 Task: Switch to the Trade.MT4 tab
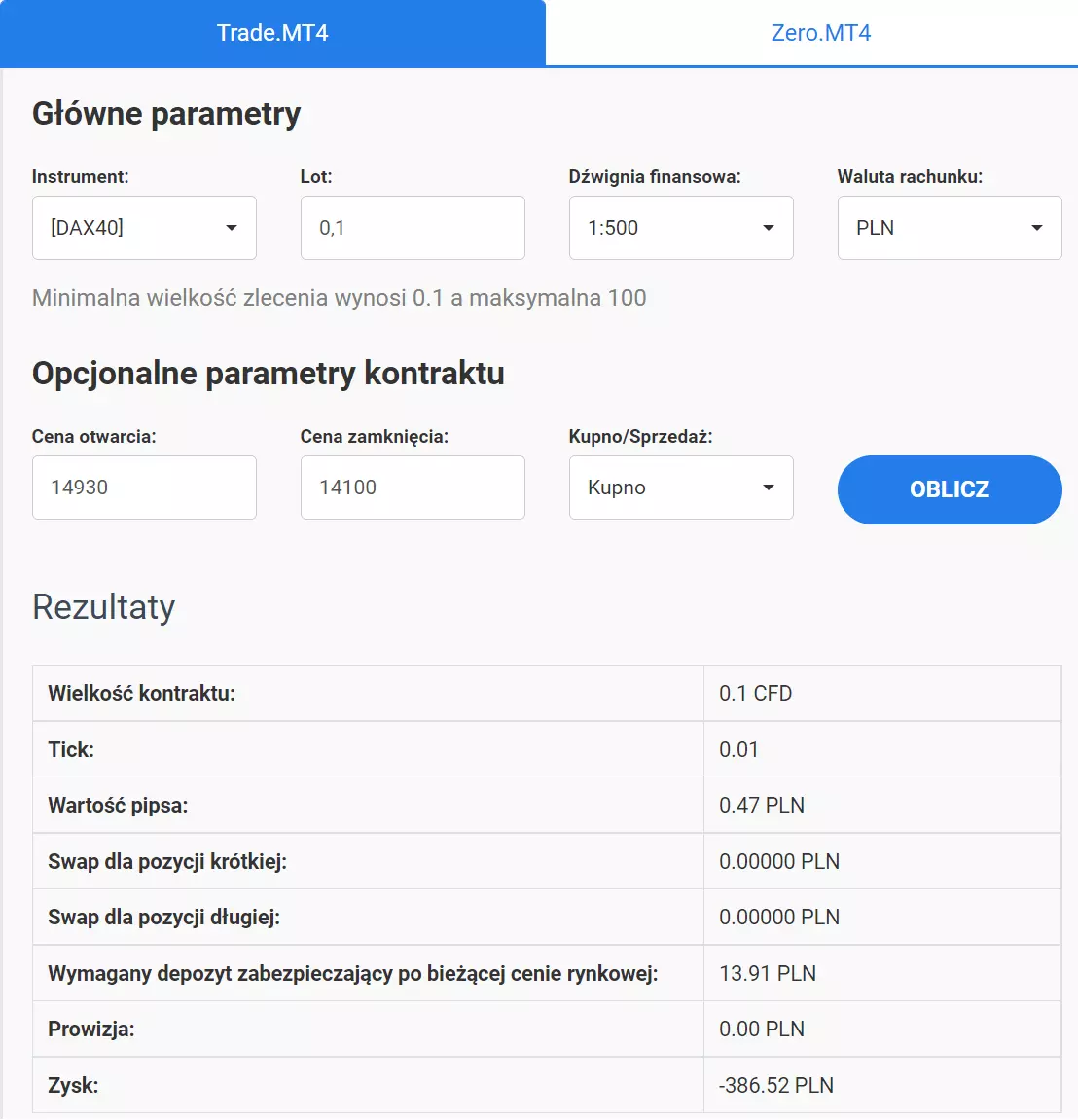272,33
